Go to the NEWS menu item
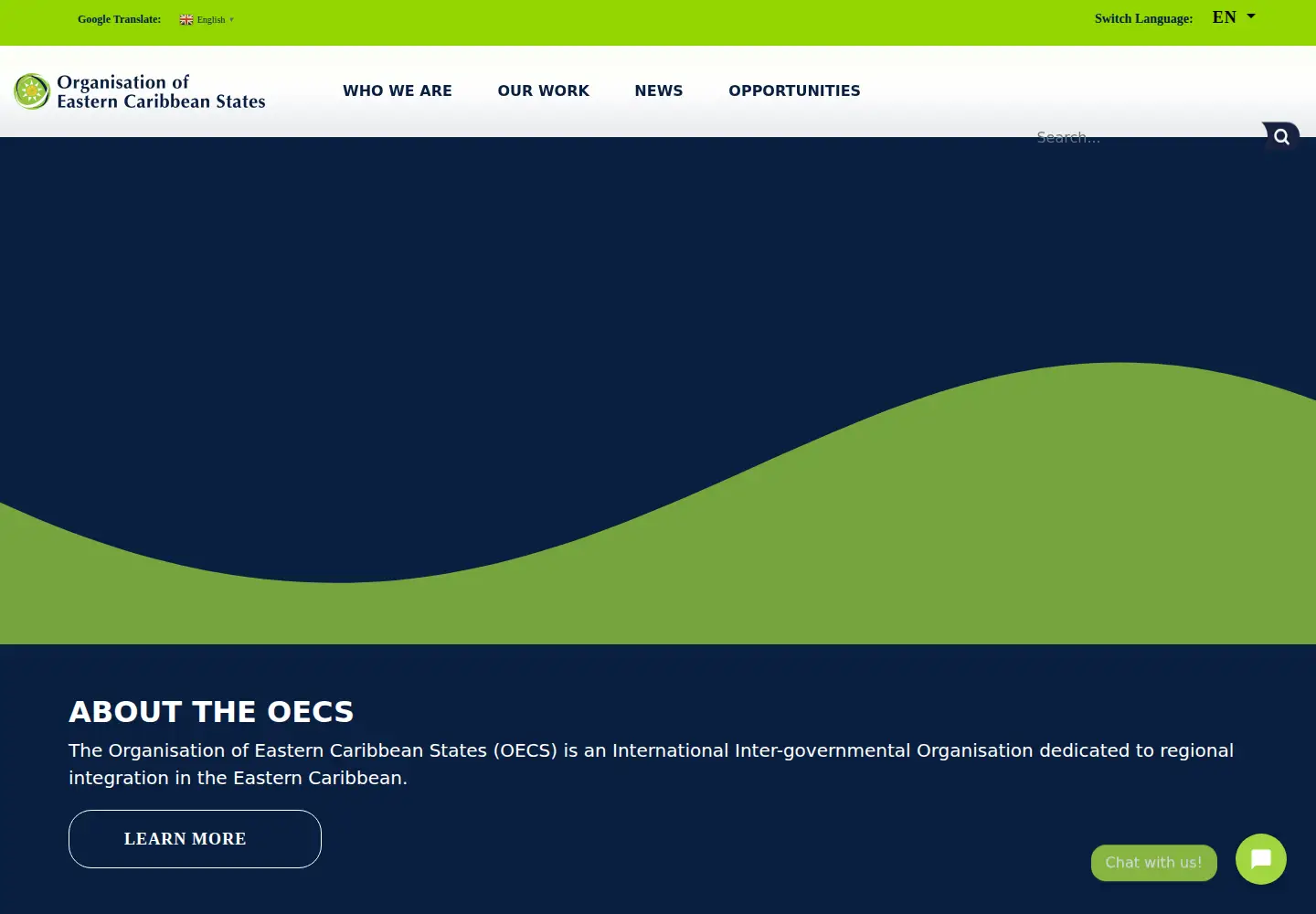The width and height of the screenshot is (1316, 914). 659,90
